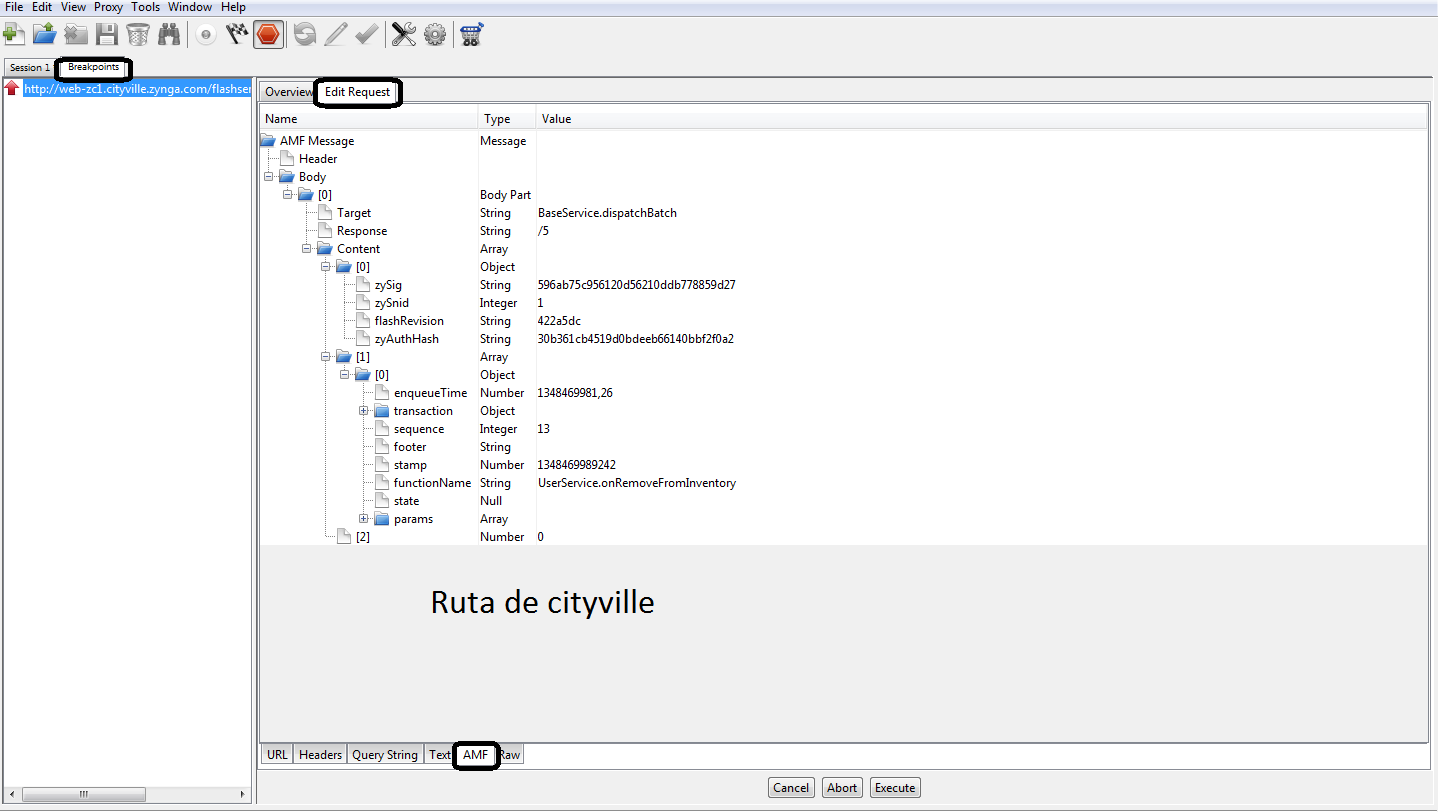
Task: Open Tools via the wrench and screwdriver icon
Action: pyautogui.click(x=404, y=35)
